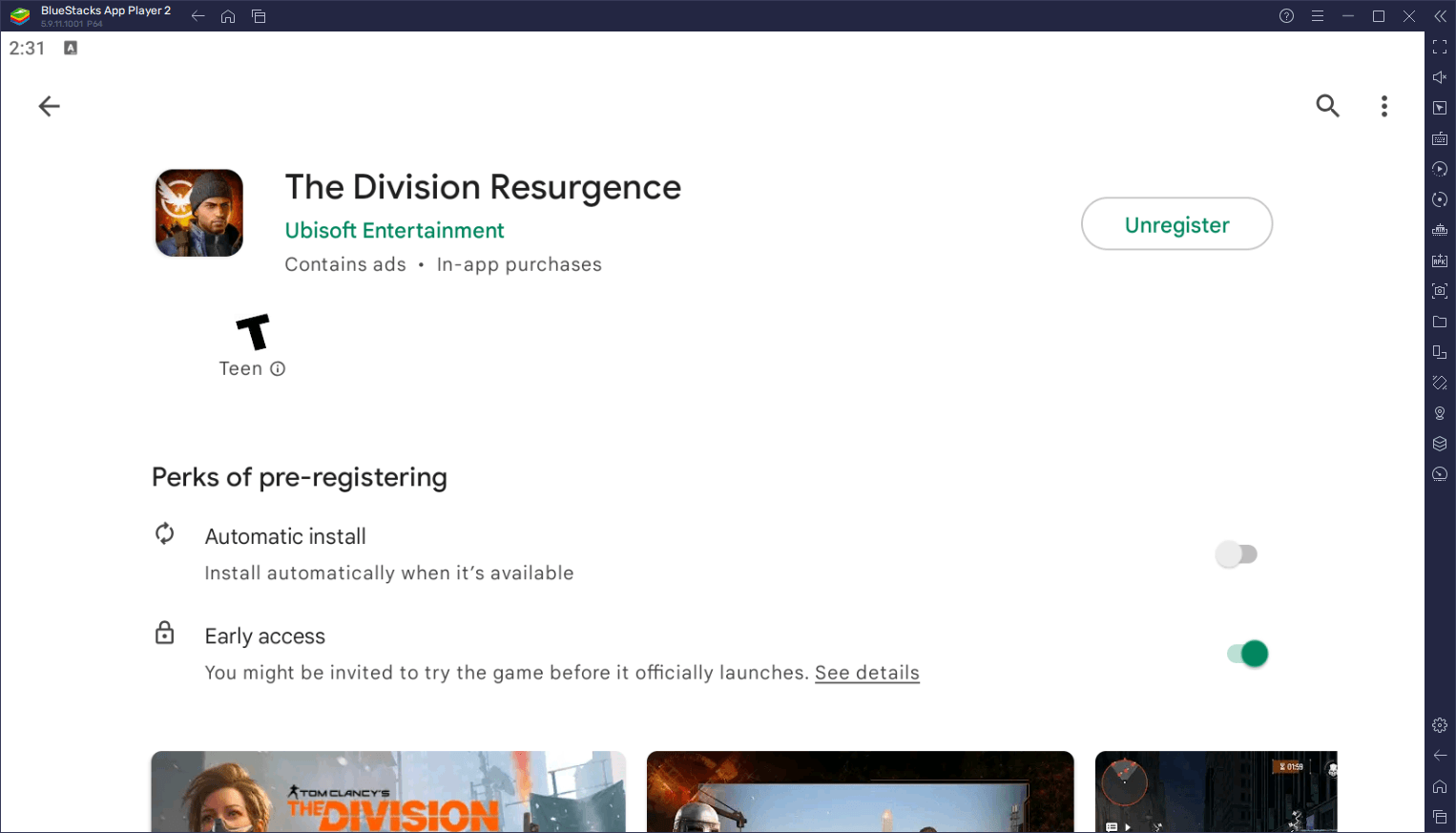Open media folder icon in sidebar
1456x833 pixels.
tap(1440, 322)
